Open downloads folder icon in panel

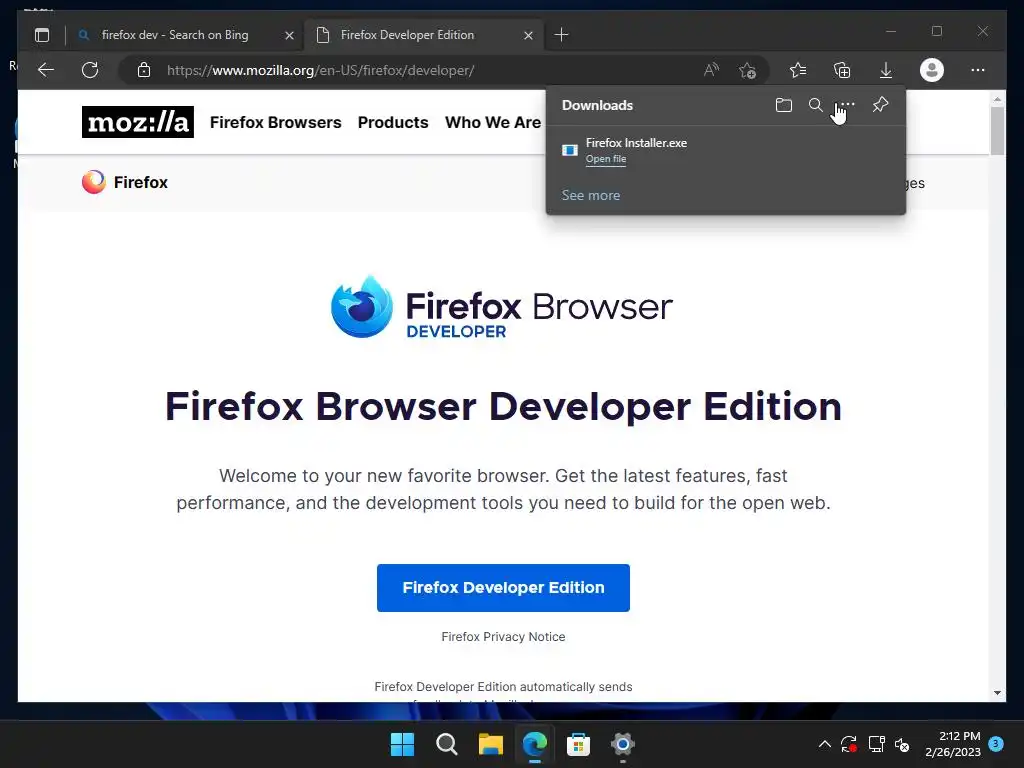pos(784,105)
